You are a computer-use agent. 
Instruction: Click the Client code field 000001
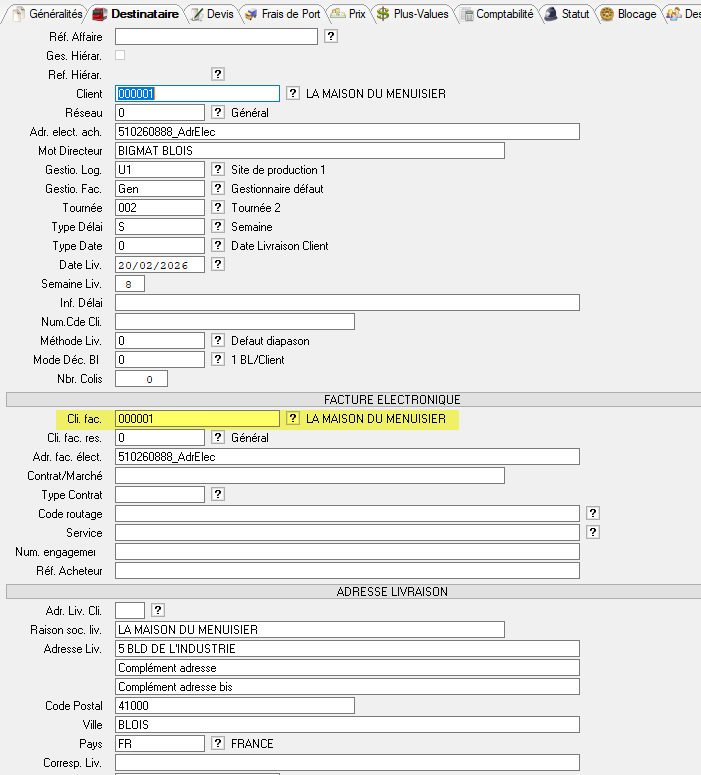197,93
